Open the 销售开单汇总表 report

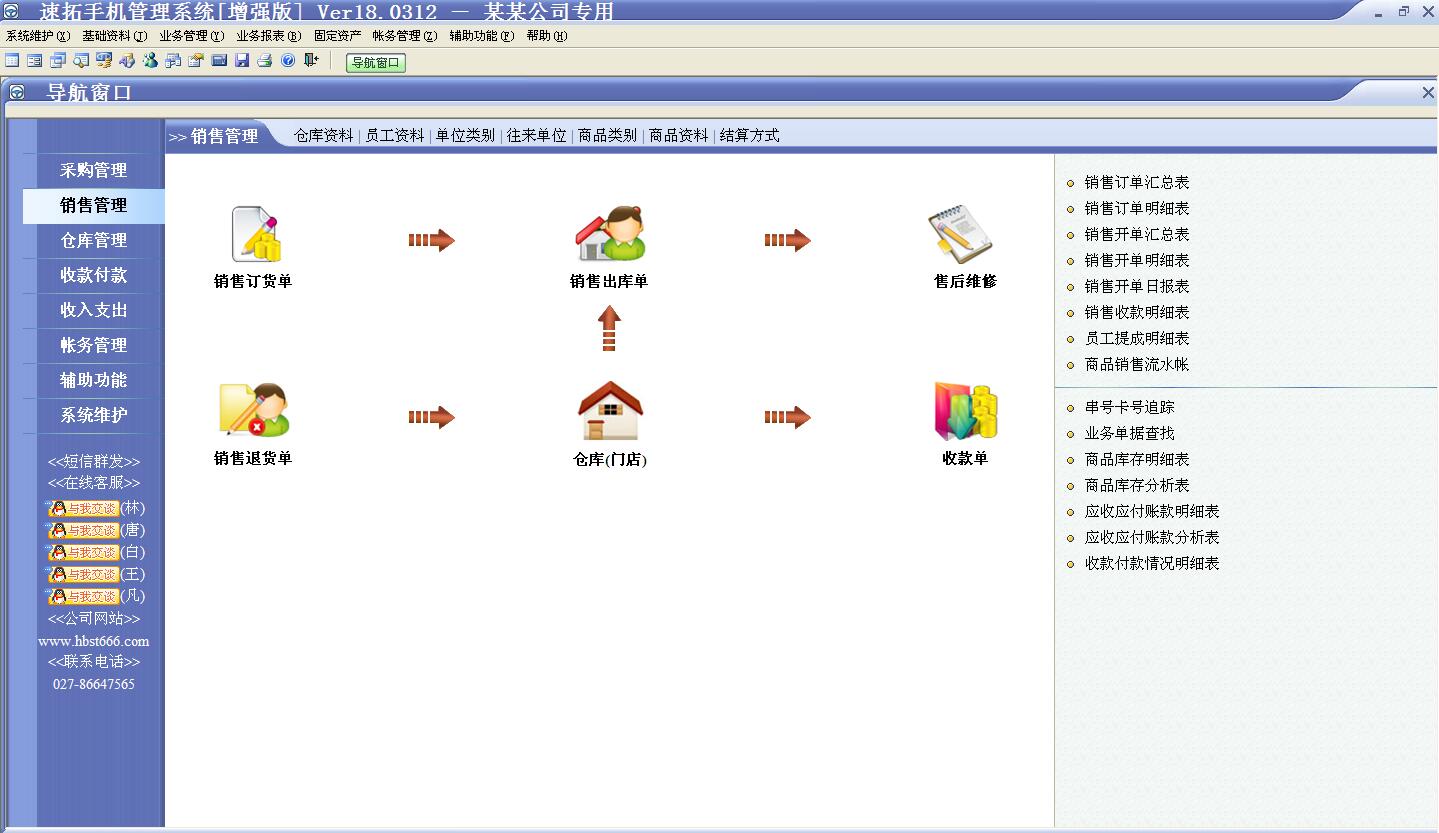(1137, 234)
